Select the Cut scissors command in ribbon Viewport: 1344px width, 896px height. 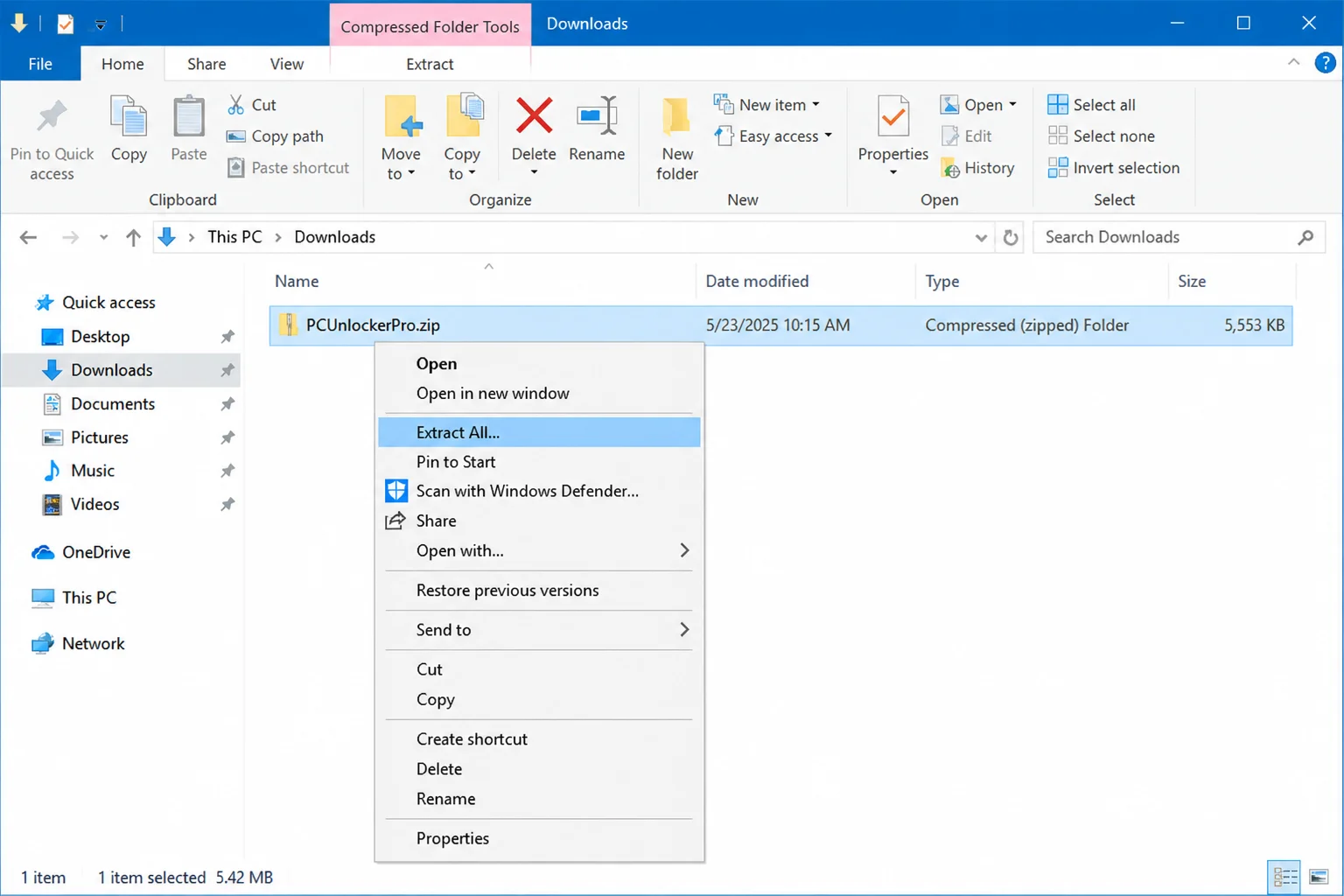pyautogui.click(x=251, y=105)
